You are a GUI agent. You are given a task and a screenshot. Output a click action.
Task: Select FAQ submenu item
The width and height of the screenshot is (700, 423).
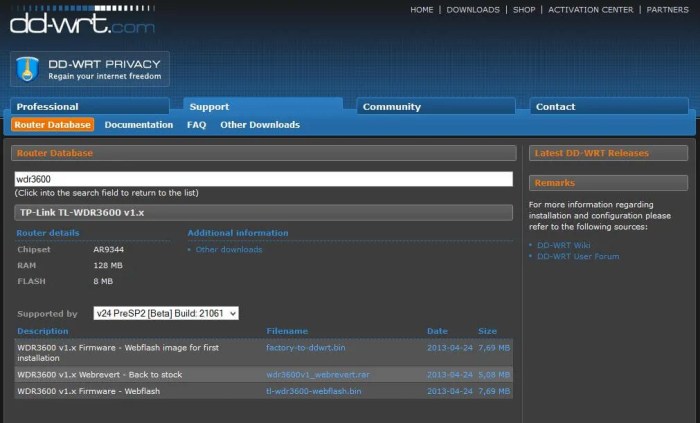(196, 124)
